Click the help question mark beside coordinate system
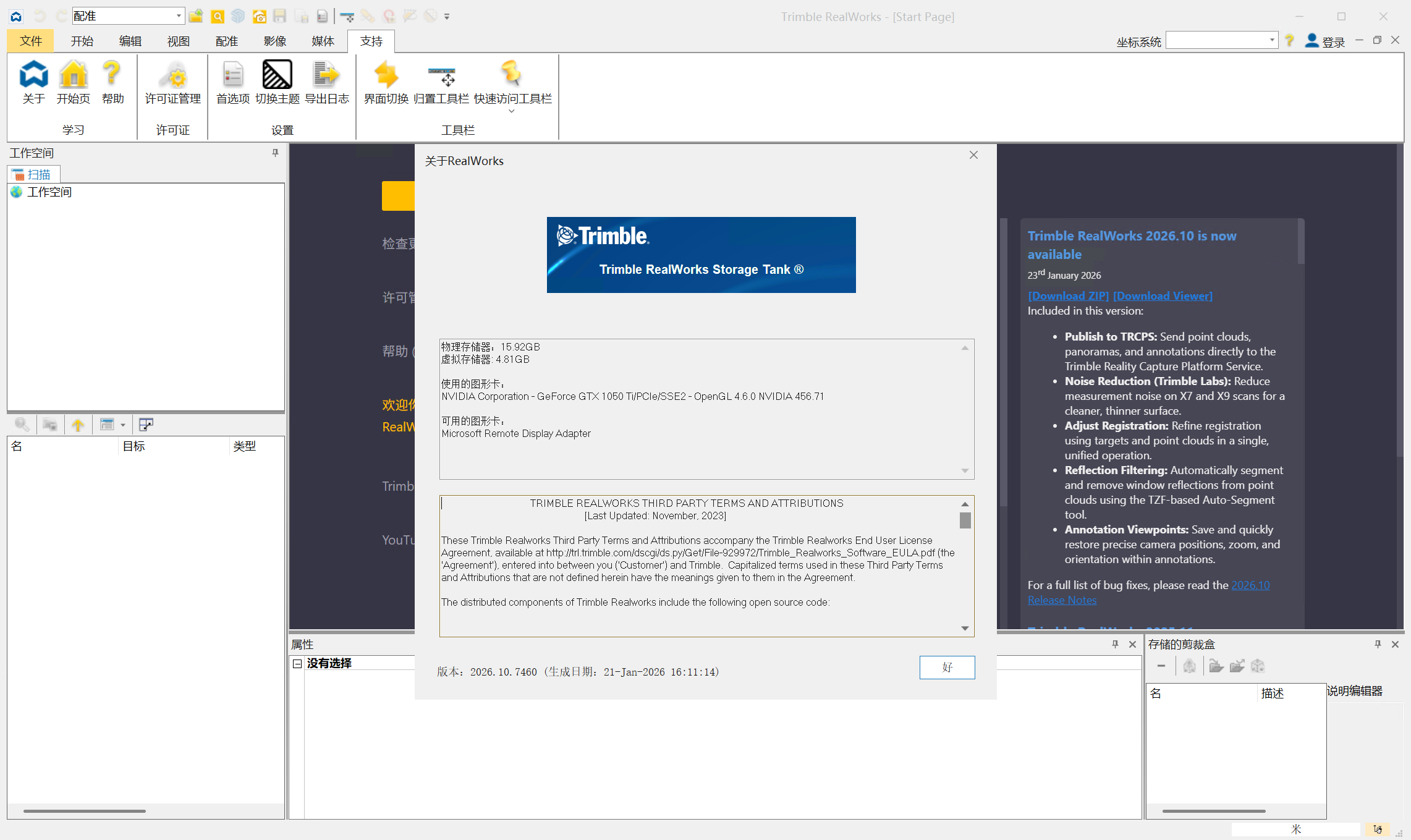This screenshot has height=840, width=1411. coord(1289,41)
